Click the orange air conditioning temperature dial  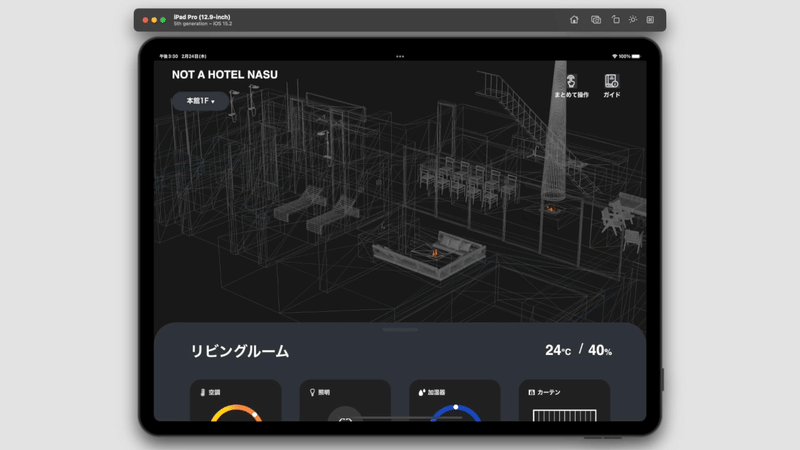click(236, 413)
